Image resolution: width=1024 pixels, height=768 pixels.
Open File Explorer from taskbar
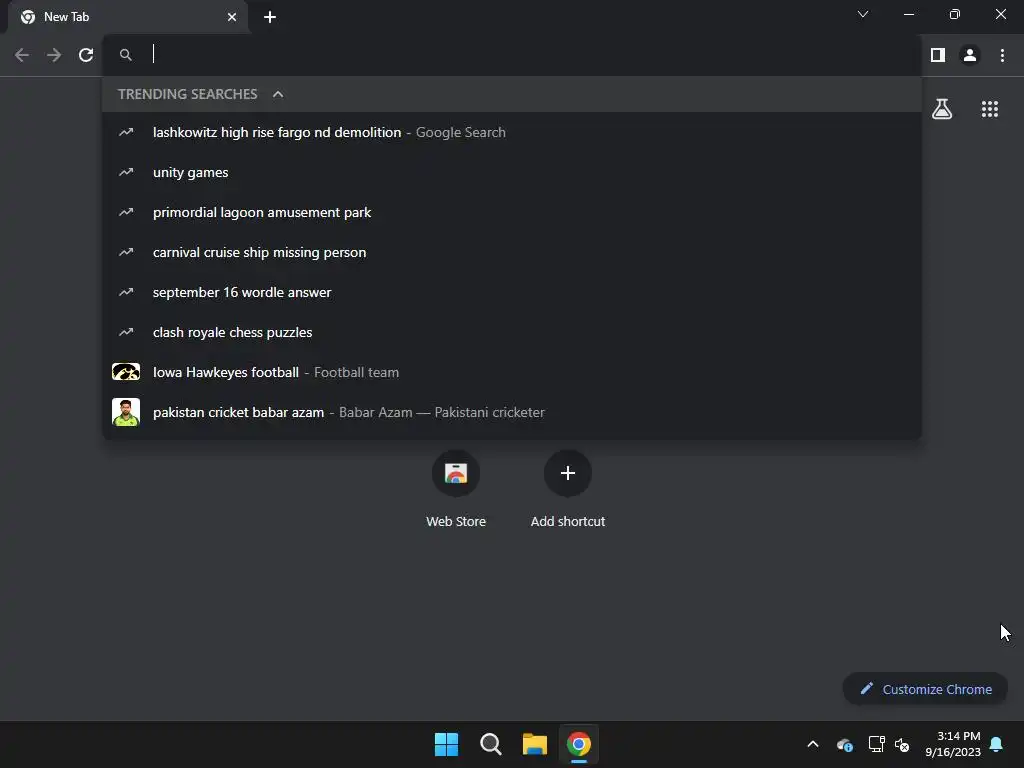(534, 744)
